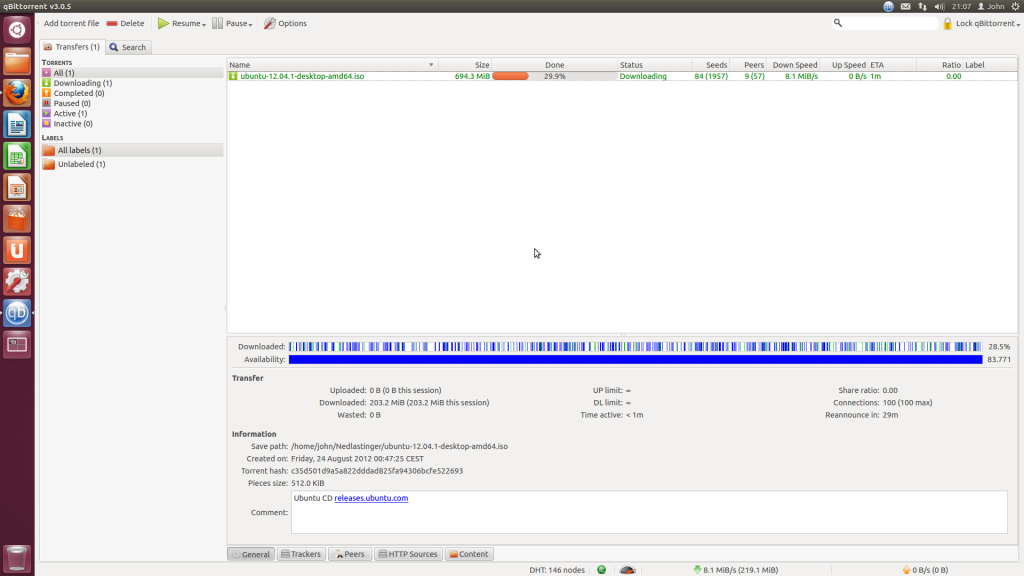Open Firefox from the Ubuntu launcher

coord(16,93)
